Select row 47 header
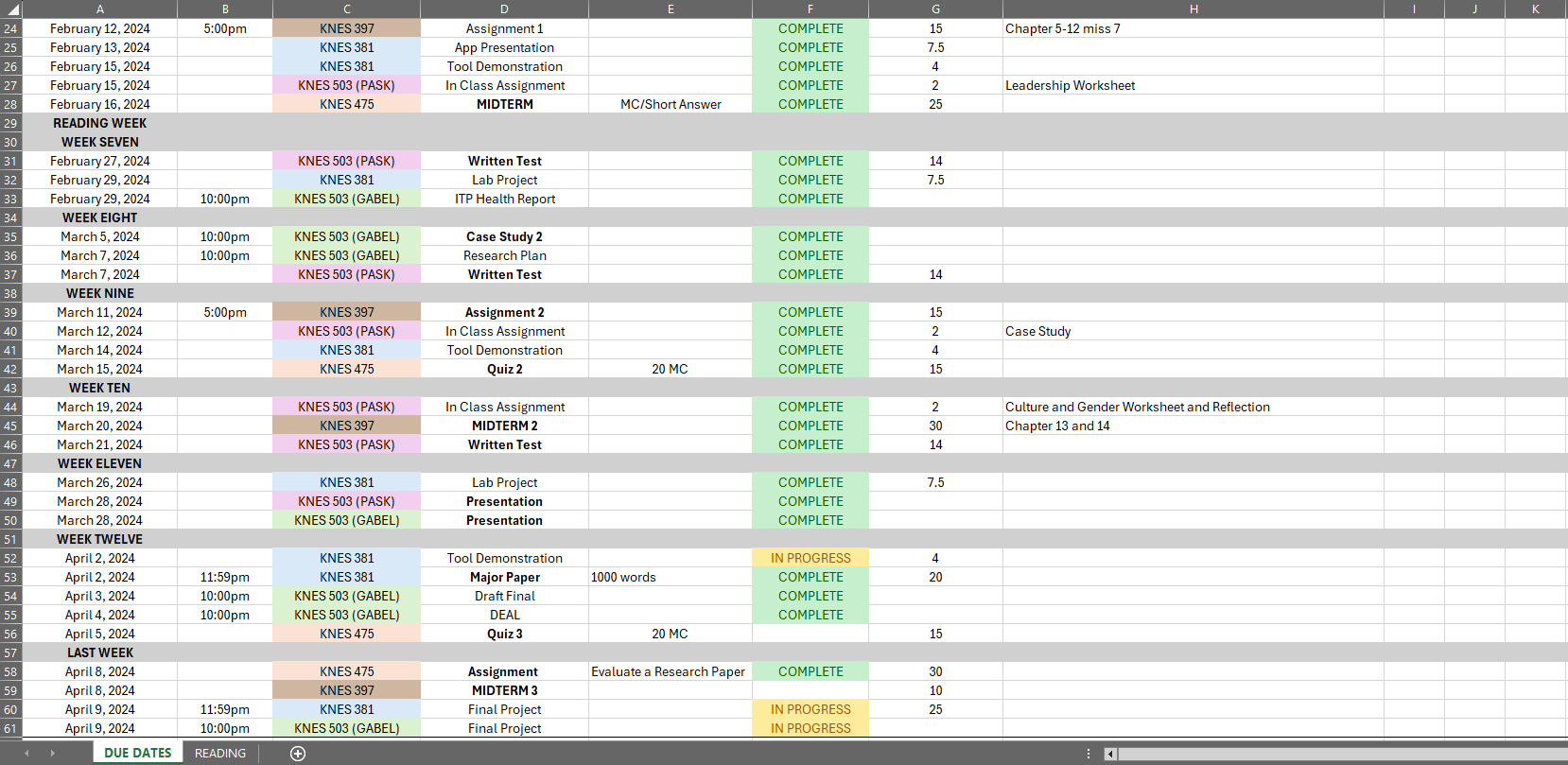 coord(10,463)
